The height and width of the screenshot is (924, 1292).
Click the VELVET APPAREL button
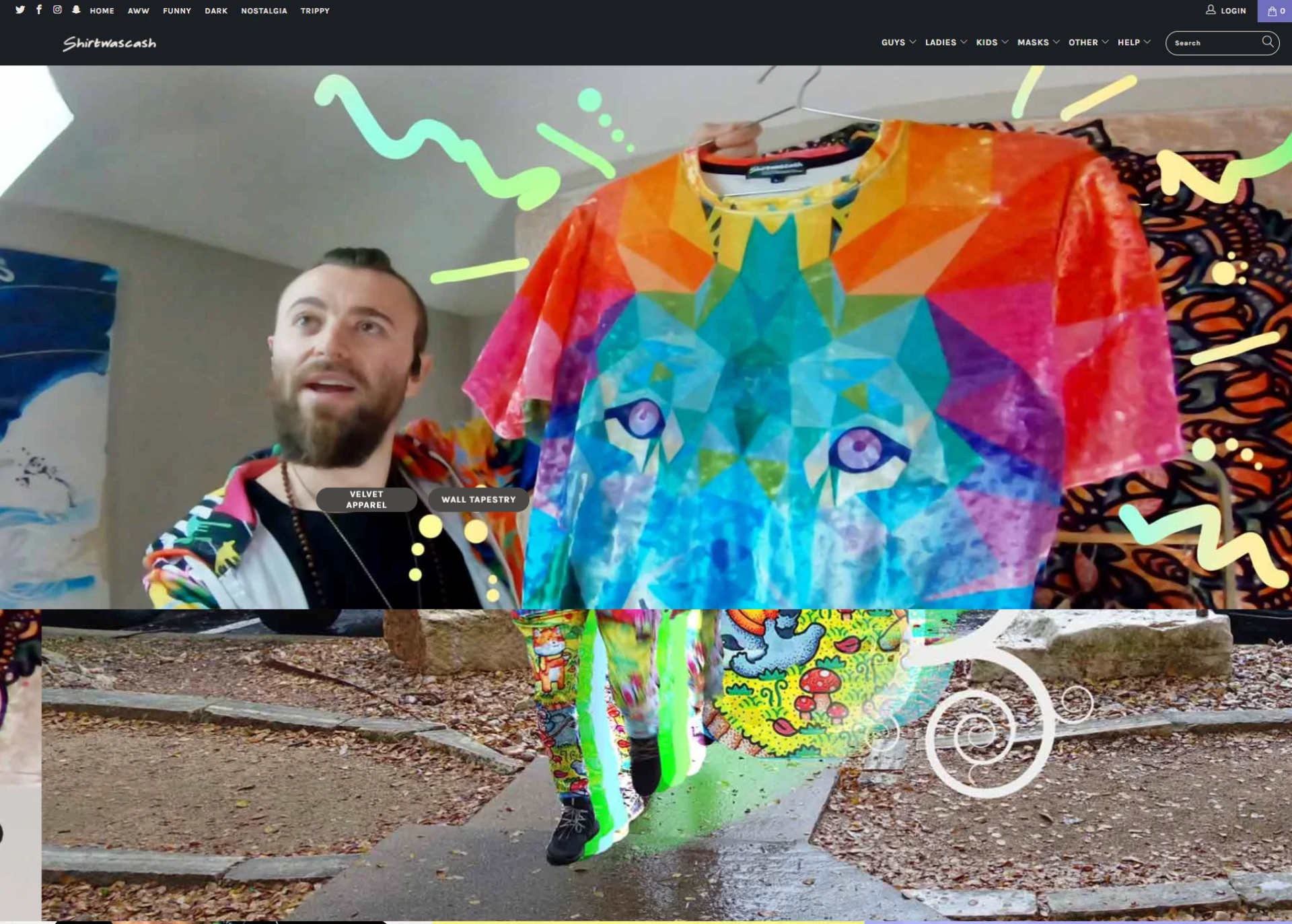366,499
